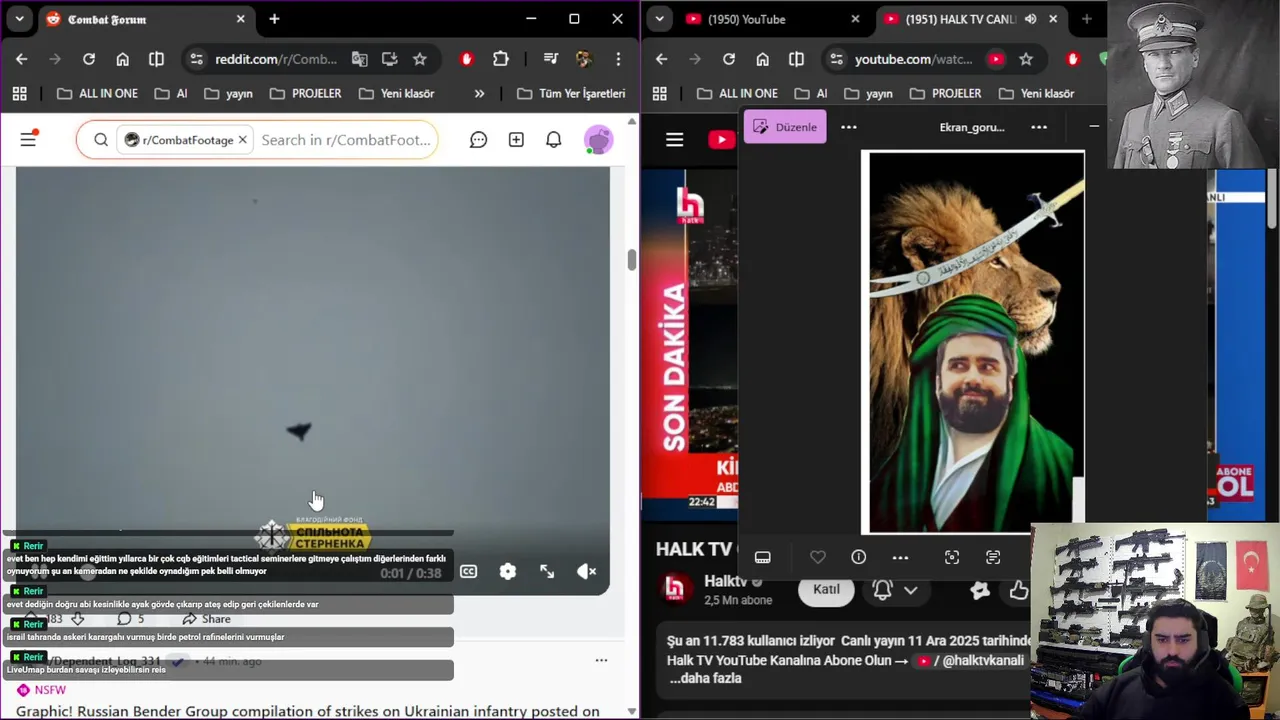This screenshot has width=1280, height=720.
Task: Reload the Reddit page
Action: (x=89, y=59)
